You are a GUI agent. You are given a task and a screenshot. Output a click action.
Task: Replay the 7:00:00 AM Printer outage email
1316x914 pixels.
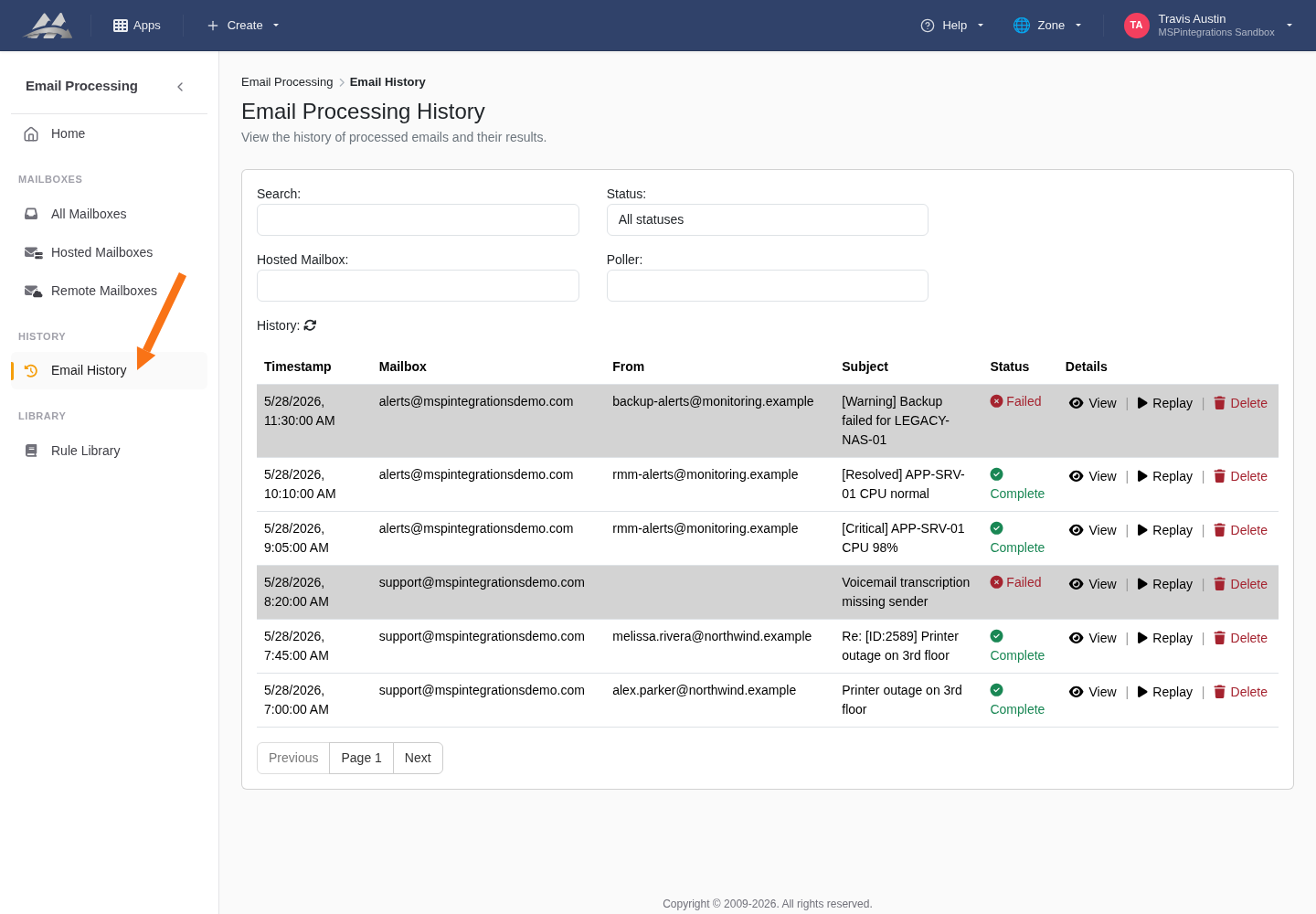(1165, 692)
